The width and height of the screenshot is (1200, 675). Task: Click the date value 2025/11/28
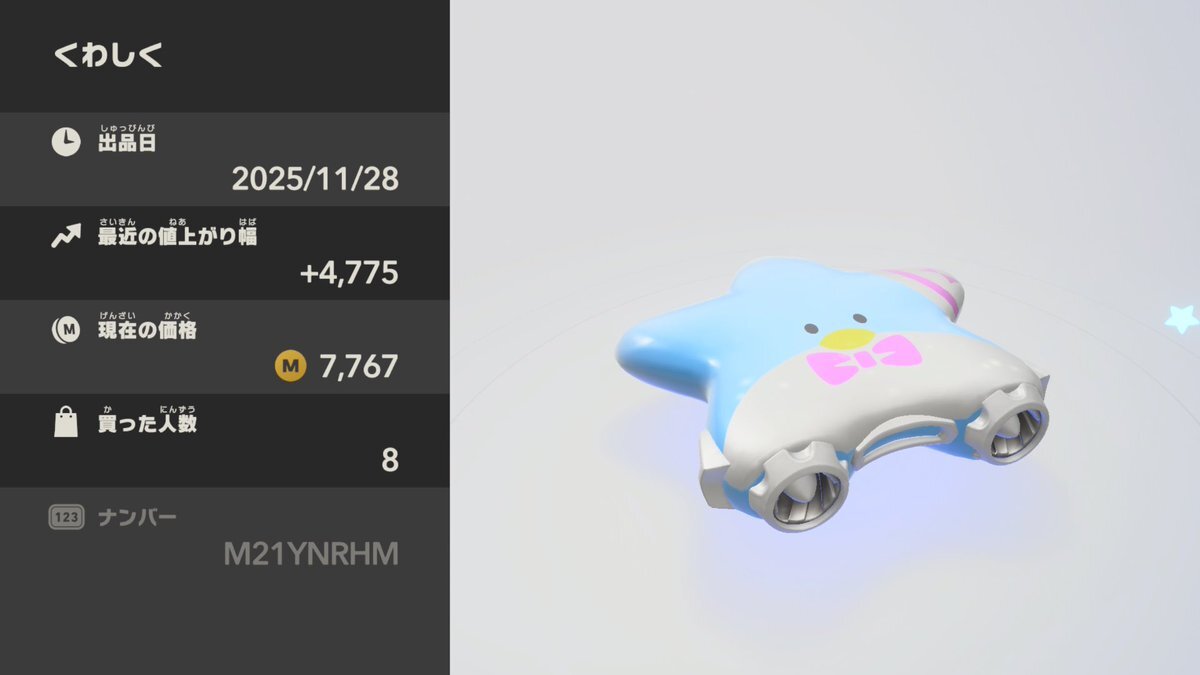click(x=315, y=179)
